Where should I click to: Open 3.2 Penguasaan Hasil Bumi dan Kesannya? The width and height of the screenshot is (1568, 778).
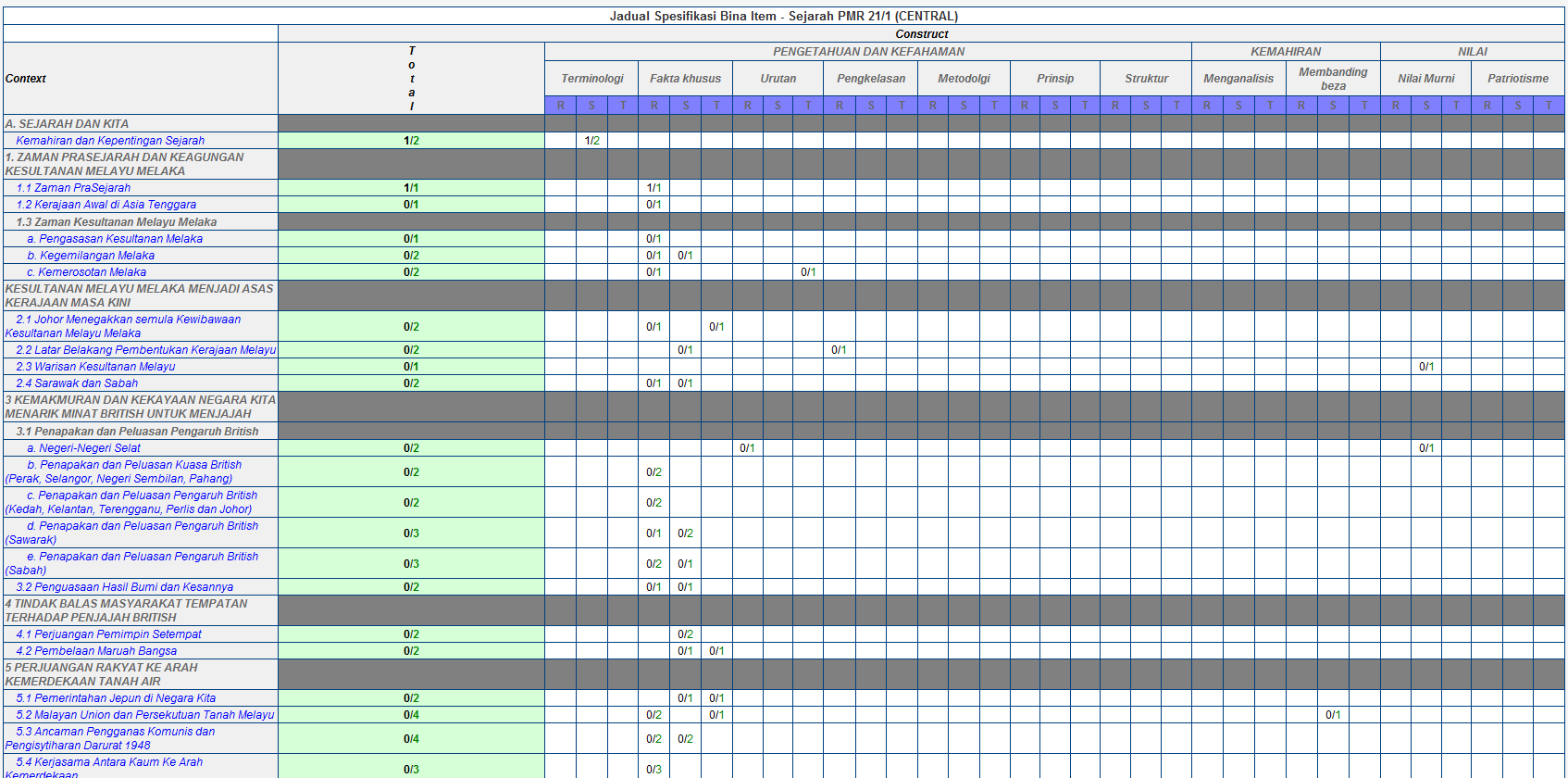125,587
